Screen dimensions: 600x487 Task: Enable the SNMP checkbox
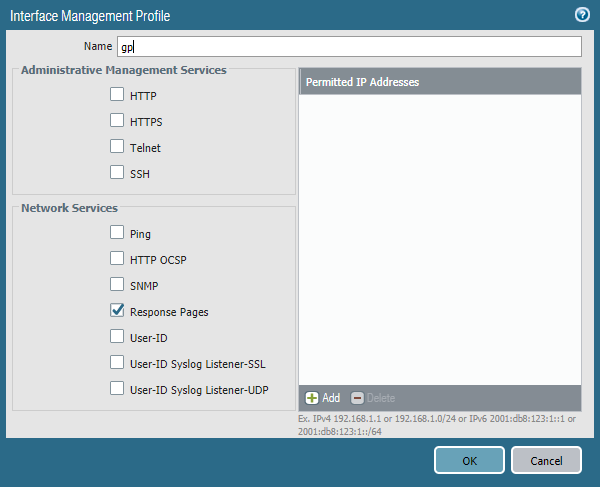[118, 286]
